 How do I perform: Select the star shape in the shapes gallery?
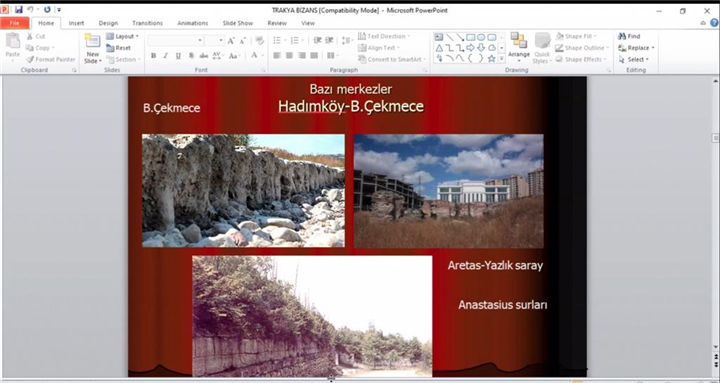[491, 58]
